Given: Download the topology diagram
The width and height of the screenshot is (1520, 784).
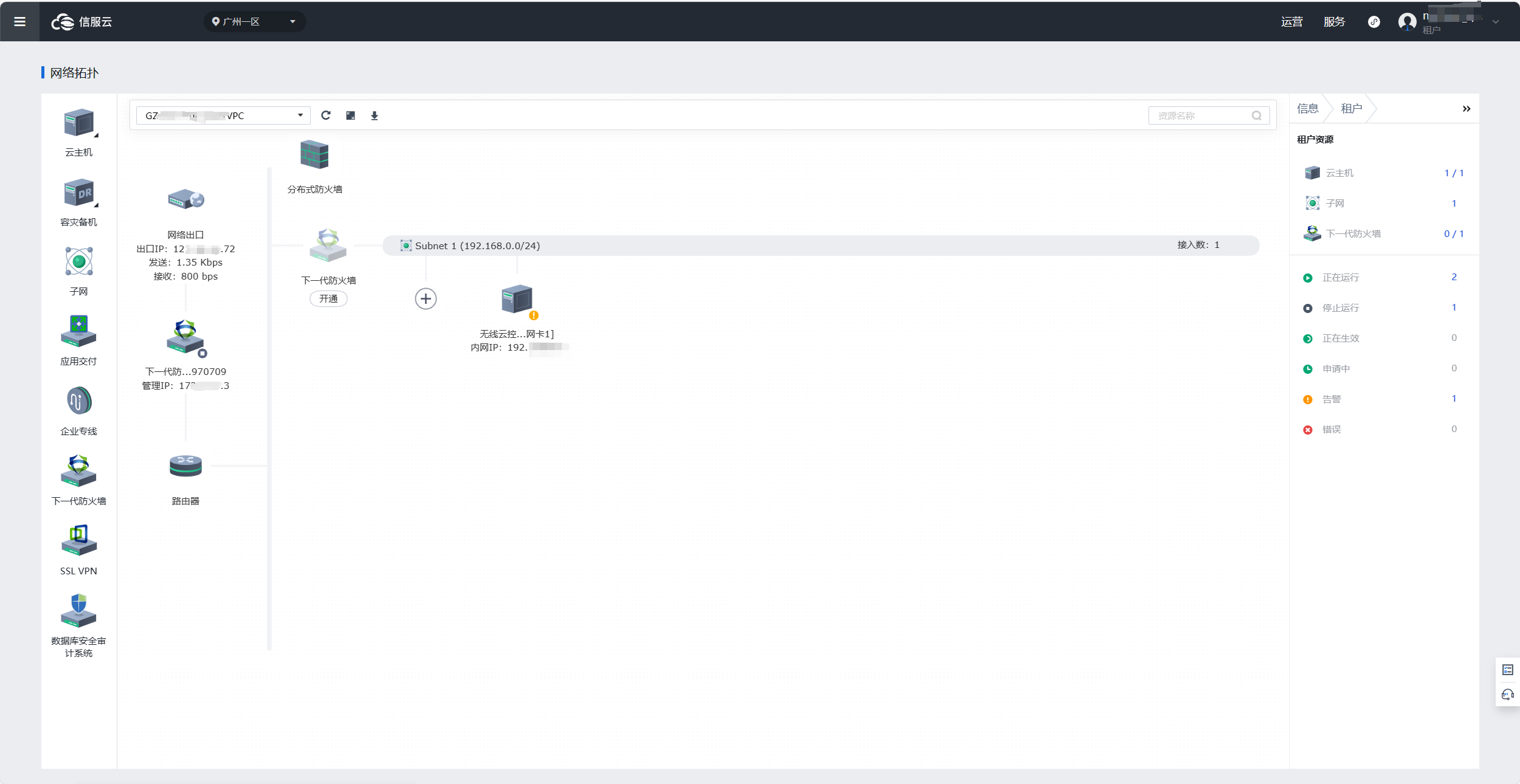Looking at the screenshot, I should 375,115.
